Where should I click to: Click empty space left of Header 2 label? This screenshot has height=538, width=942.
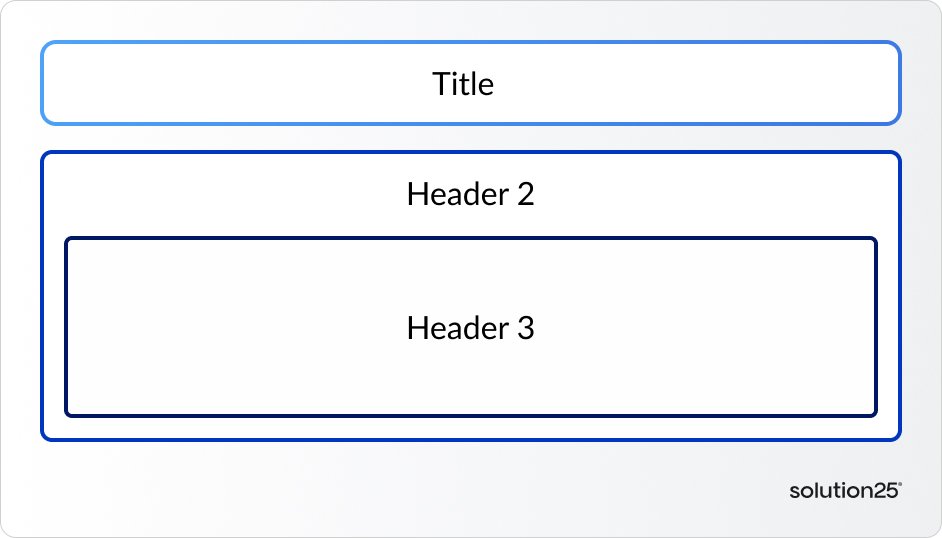click(x=220, y=194)
